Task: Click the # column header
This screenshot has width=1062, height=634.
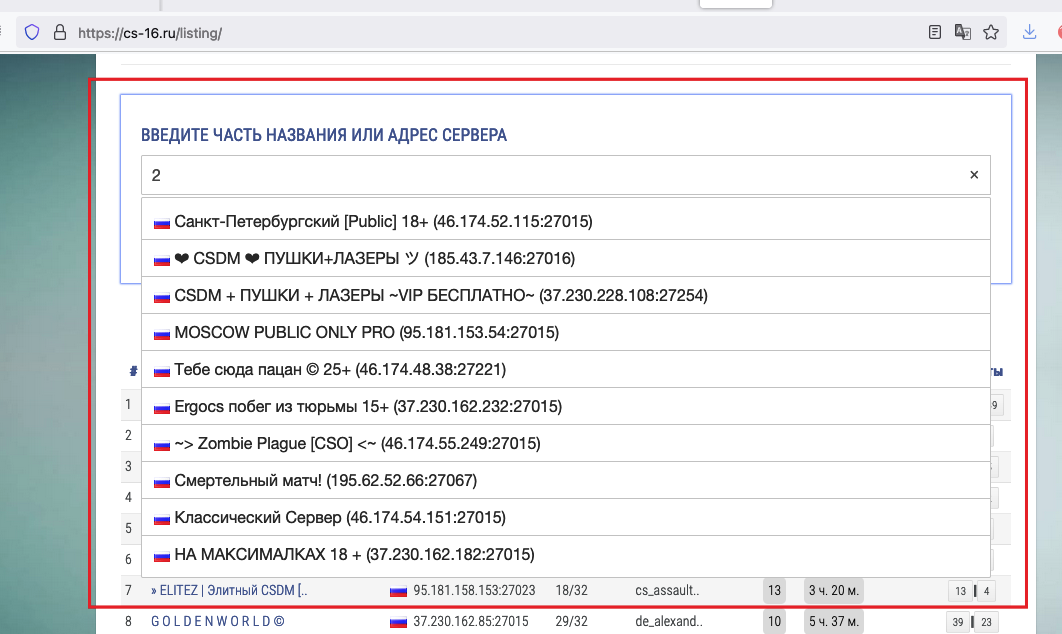Action: point(133,371)
